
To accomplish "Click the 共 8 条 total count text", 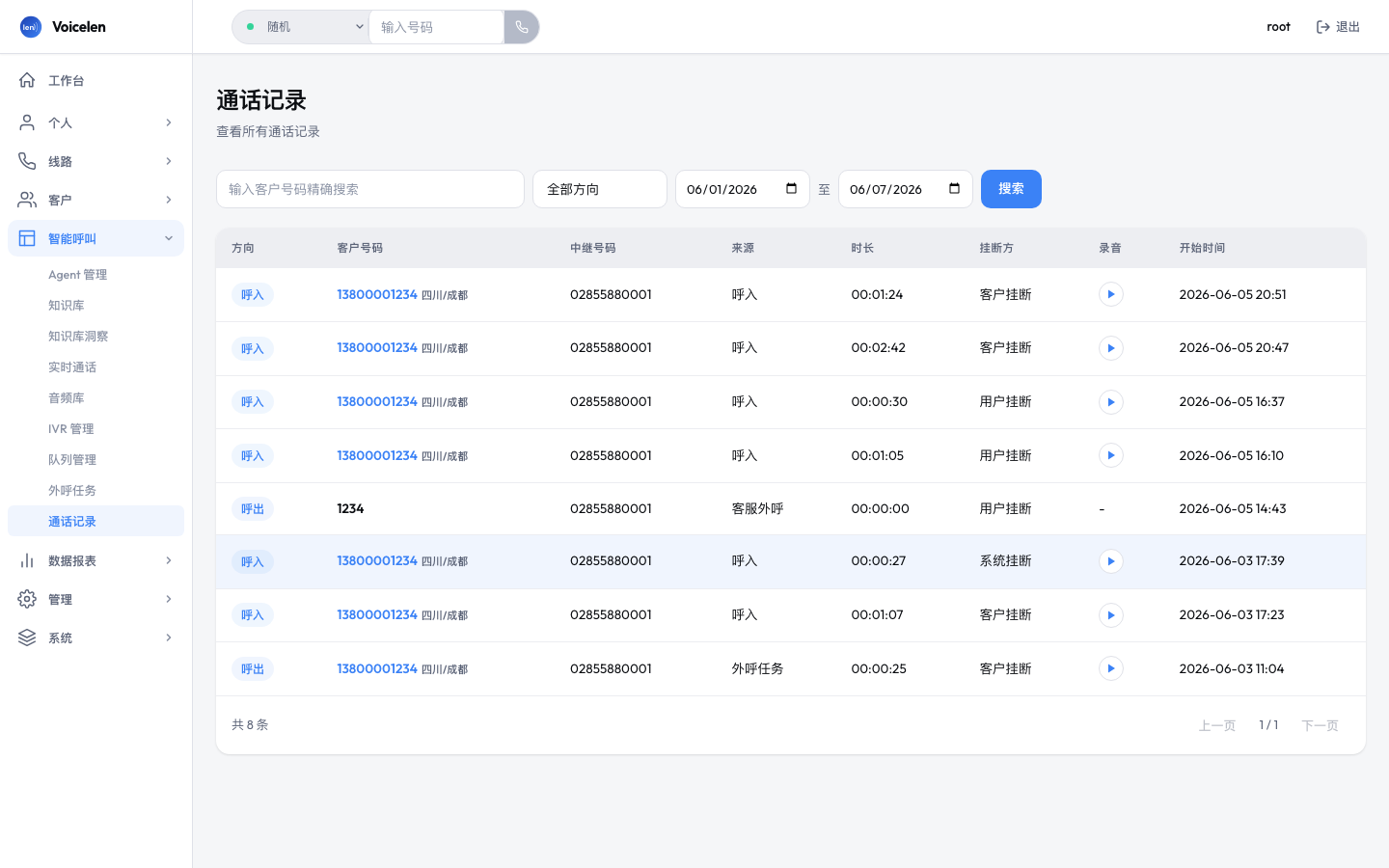I will point(250,724).
